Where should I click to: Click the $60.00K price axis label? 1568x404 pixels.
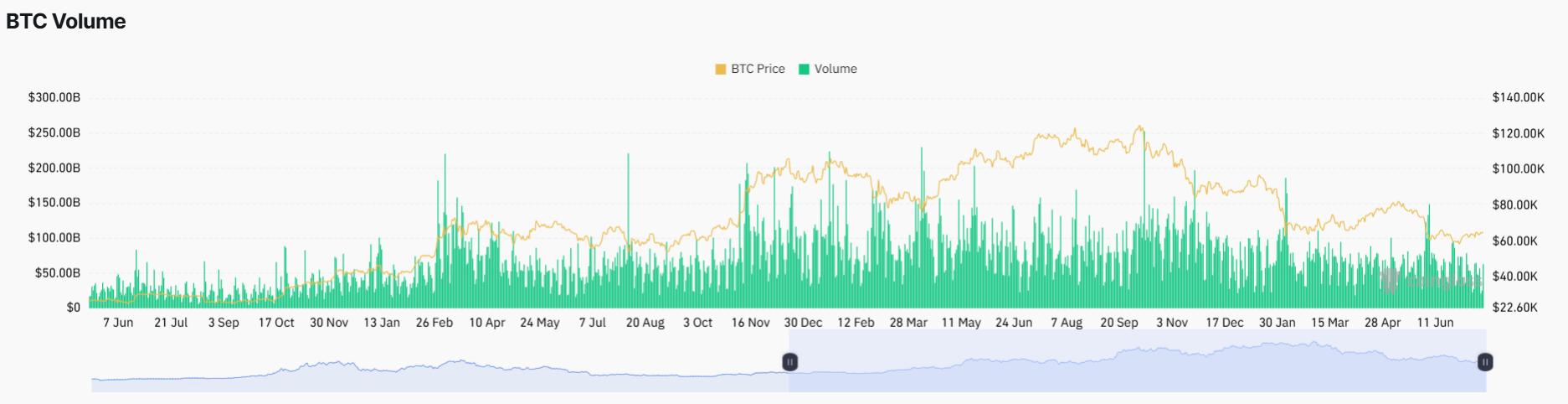point(1515,241)
